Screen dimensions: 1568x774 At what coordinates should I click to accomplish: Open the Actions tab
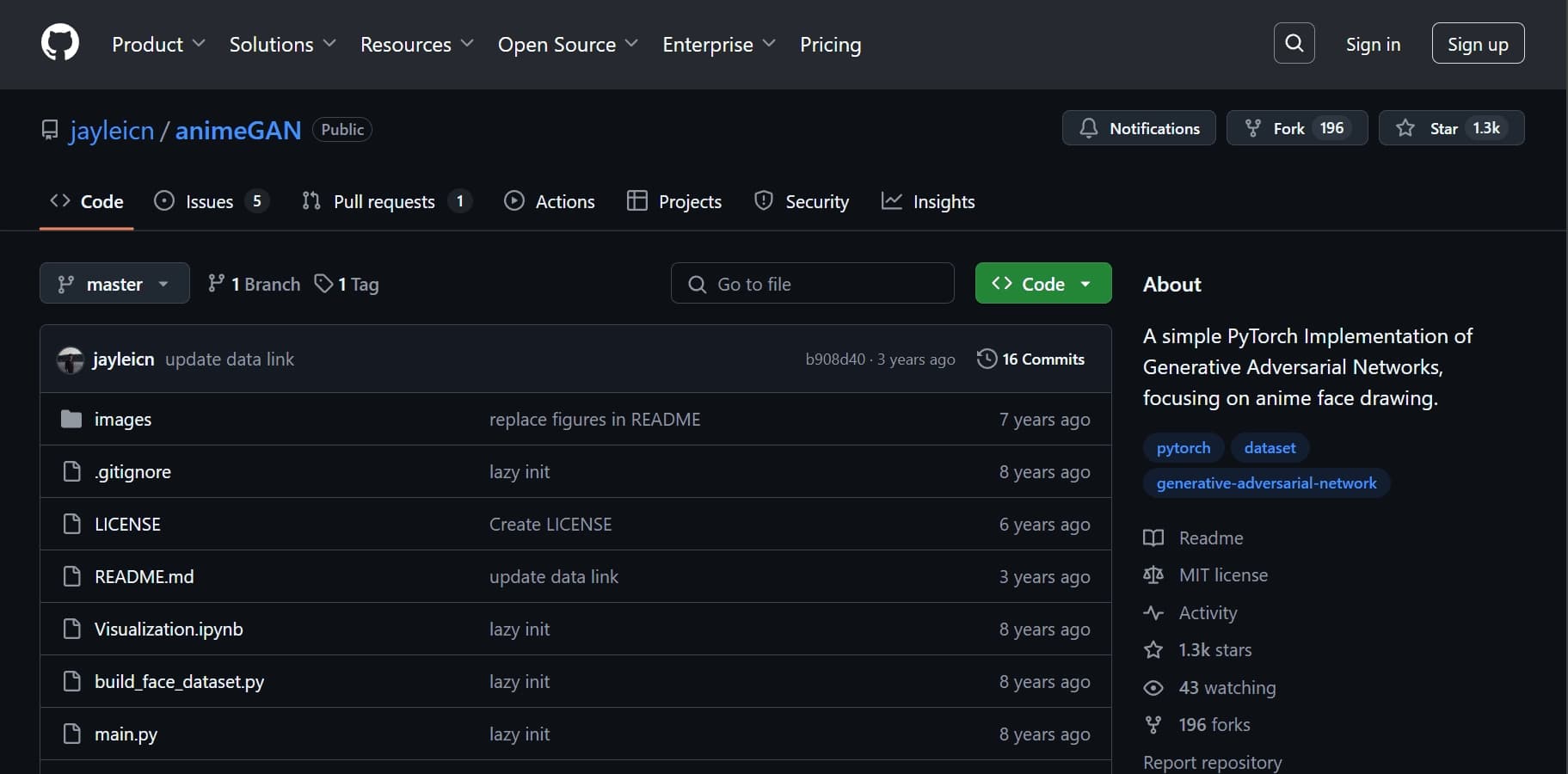[550, 201]
